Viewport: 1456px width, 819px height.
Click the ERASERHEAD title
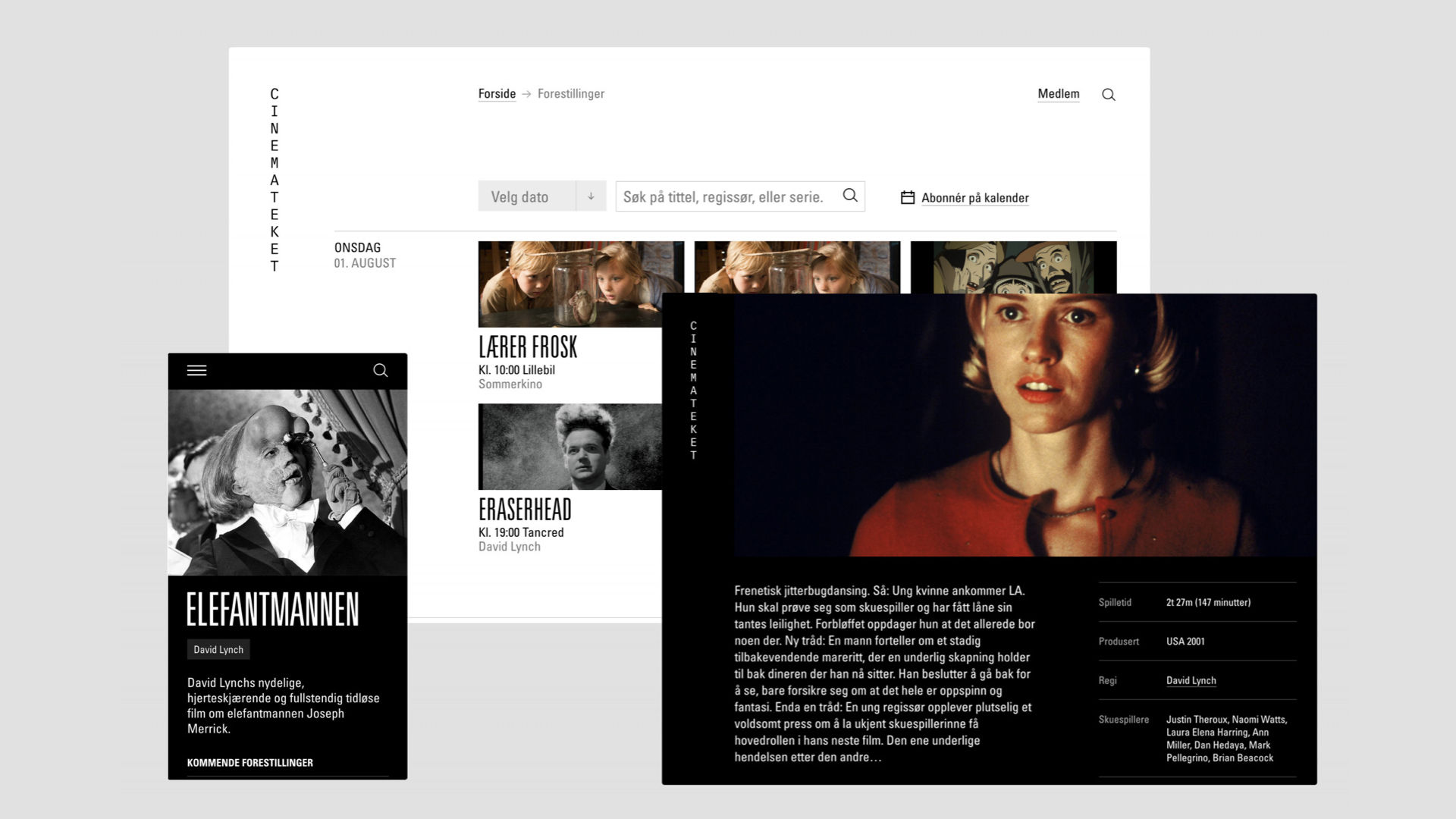coord(525,510)
